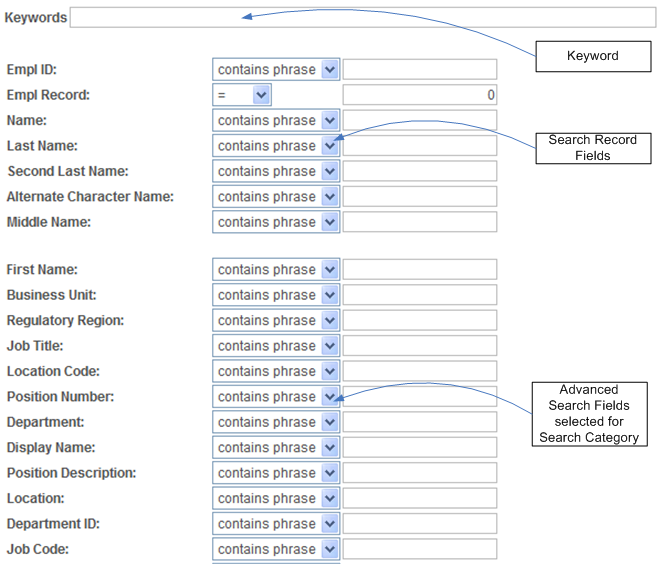
Task: Click the Regulatory Region text field
Action: point(419,321)
